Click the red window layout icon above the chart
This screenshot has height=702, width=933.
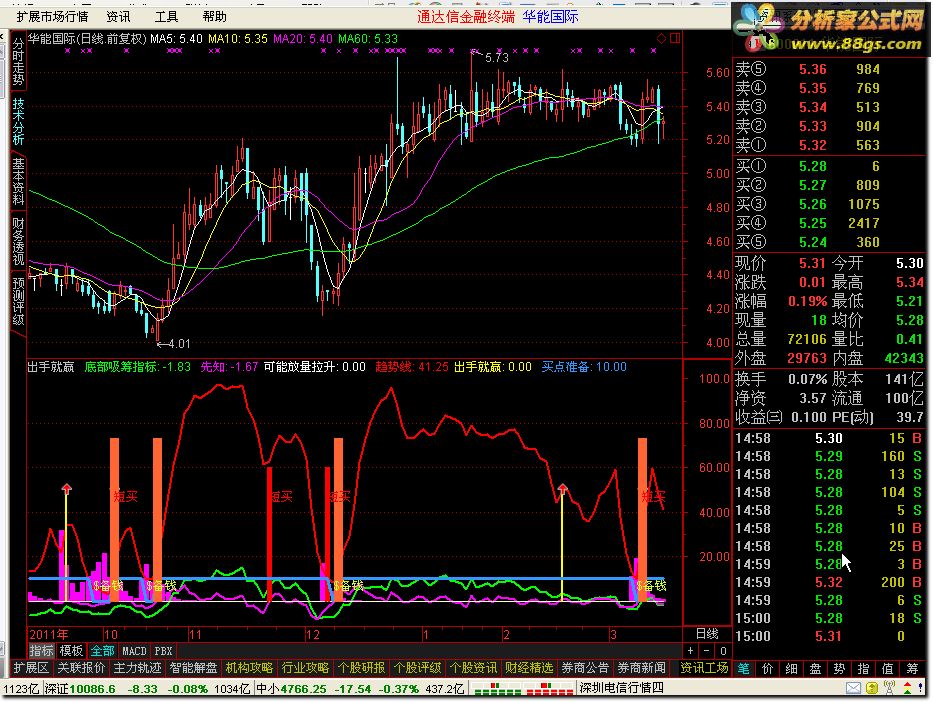675,39
